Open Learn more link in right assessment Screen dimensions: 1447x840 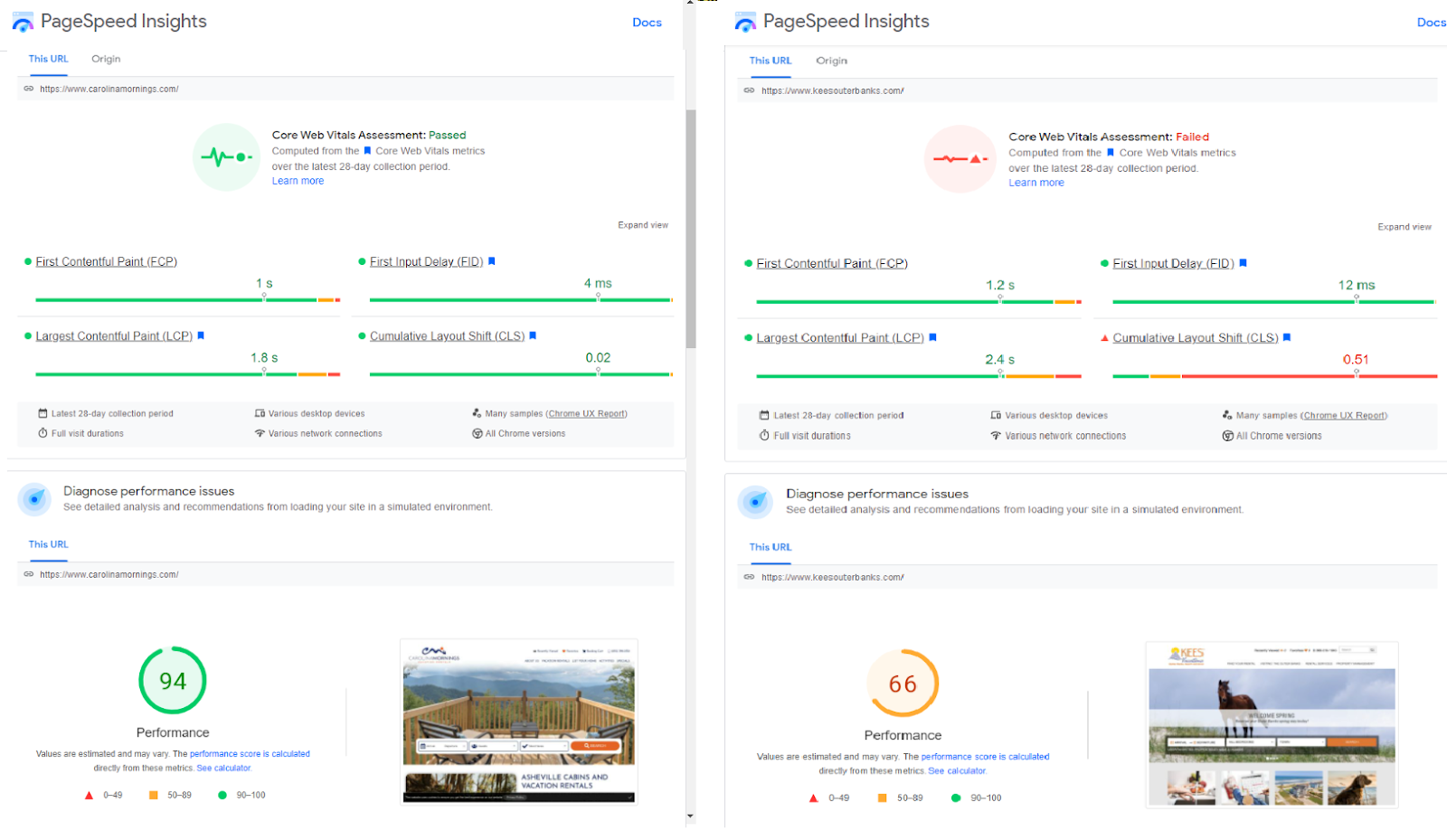pyautogui.click(x=1036, y=183)
